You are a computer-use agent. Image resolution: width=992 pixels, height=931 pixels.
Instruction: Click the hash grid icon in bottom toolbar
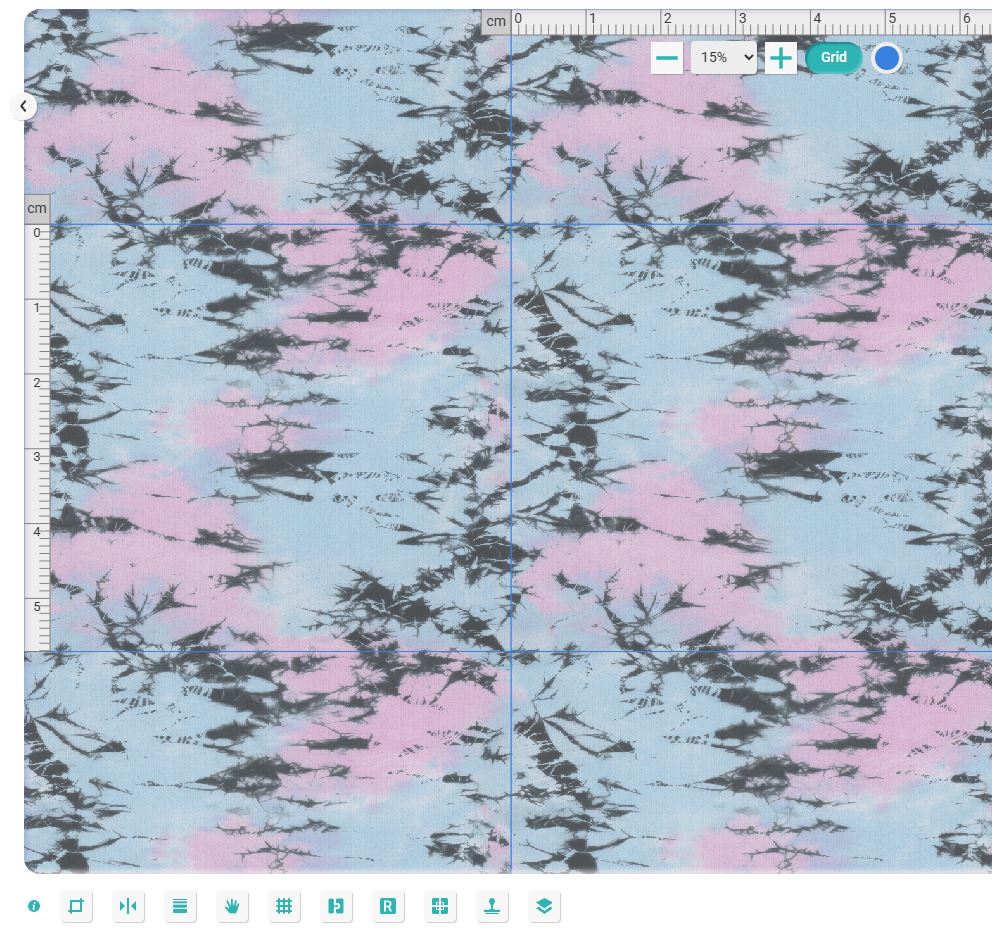click(x=284, y=906)
